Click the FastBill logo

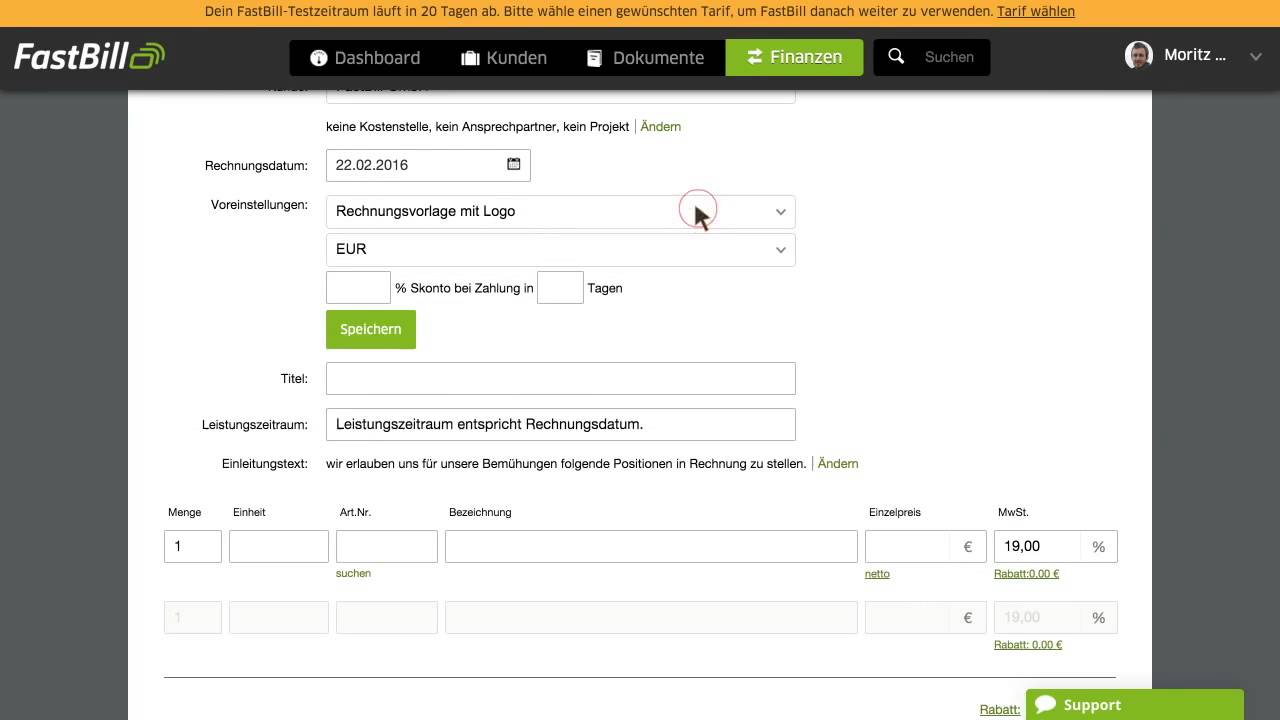[x=89, y=56]
